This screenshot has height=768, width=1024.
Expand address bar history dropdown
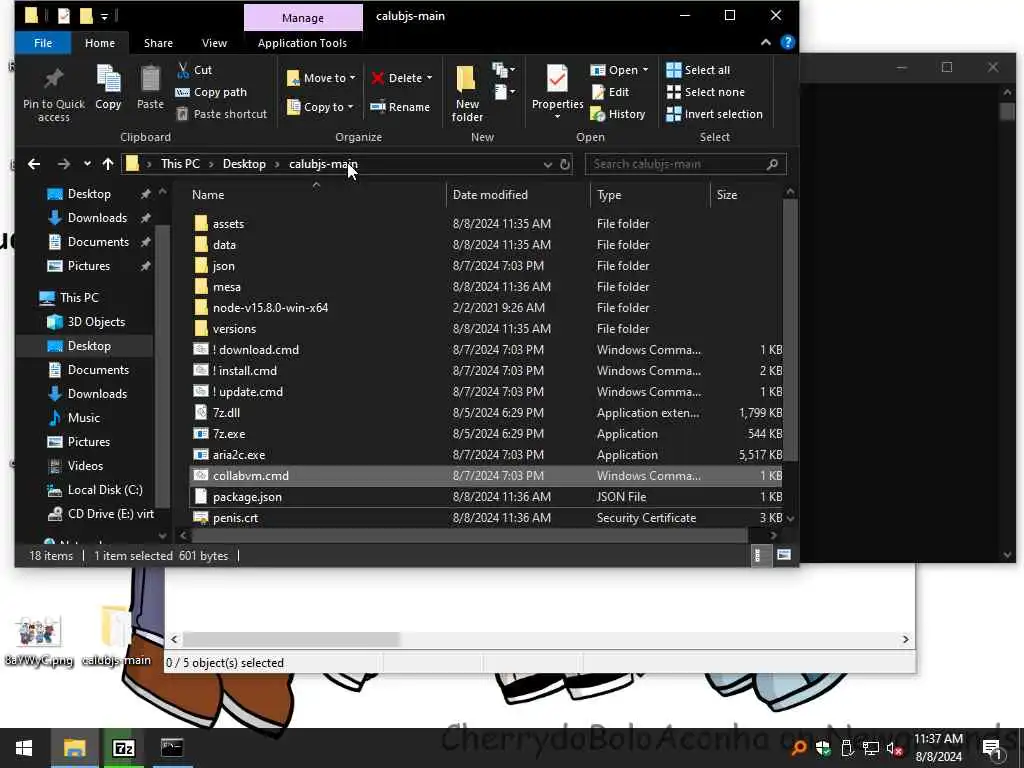[547, 164]
